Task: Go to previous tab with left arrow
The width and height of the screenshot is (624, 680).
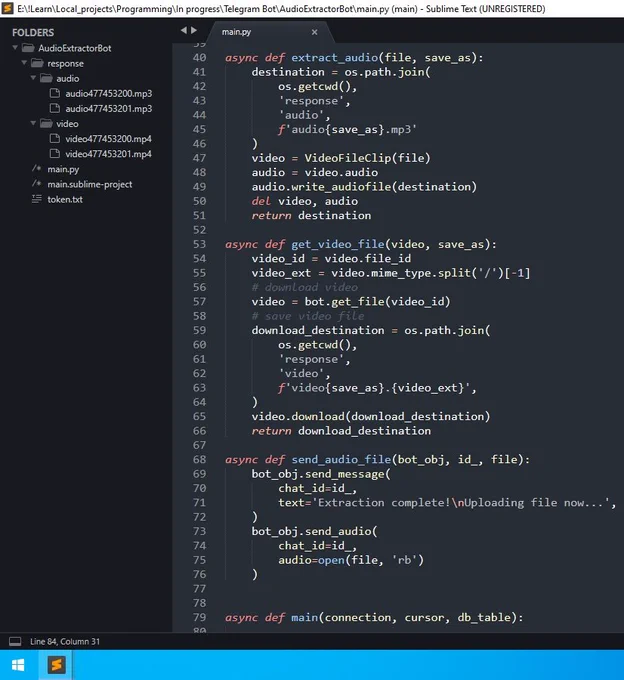Action: coord(183,30)
